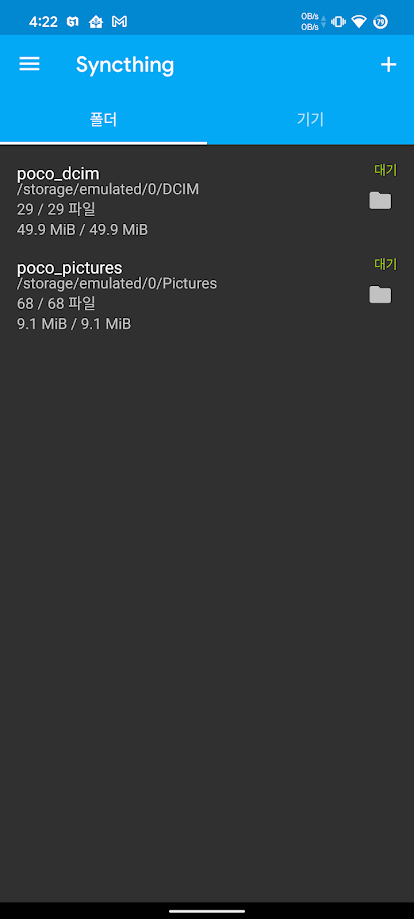Switch to the 기기 tab

310,120
